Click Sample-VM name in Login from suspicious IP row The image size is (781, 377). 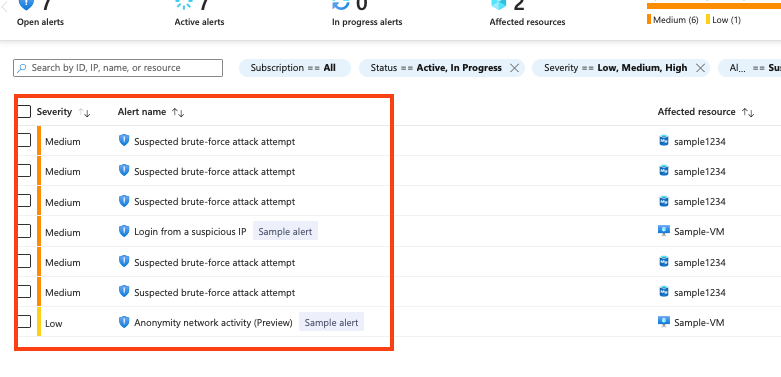point(699,232)
